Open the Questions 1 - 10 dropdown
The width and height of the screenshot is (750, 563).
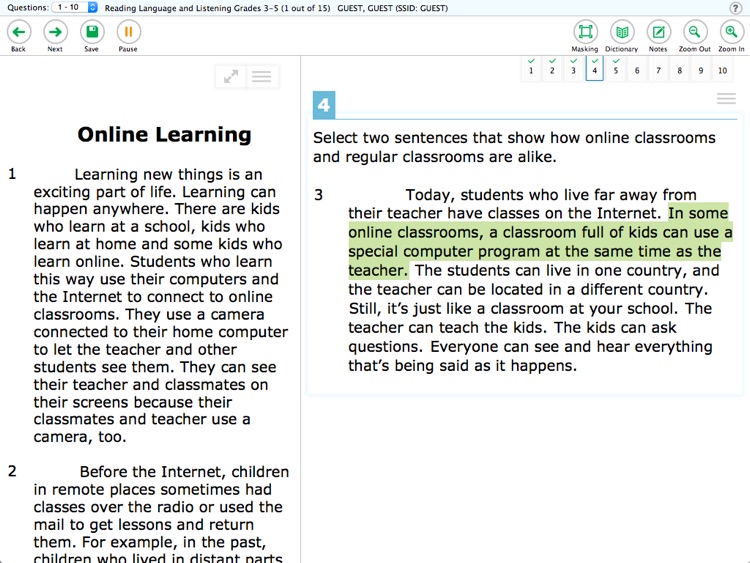pyautogui.click(x=75, y=7)
